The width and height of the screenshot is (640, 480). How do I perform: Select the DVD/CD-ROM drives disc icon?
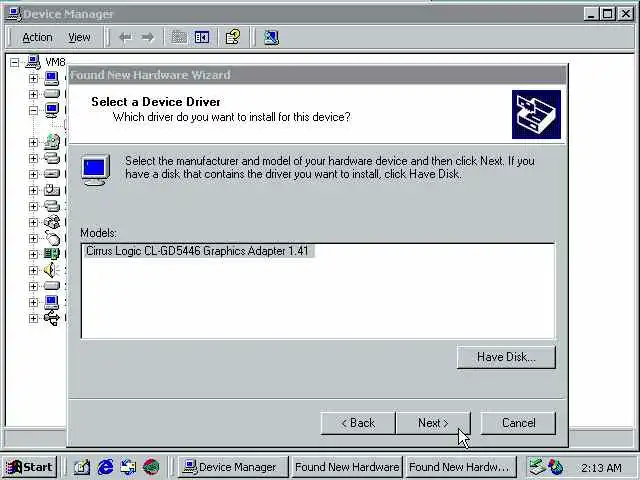[x=52, y=142]
